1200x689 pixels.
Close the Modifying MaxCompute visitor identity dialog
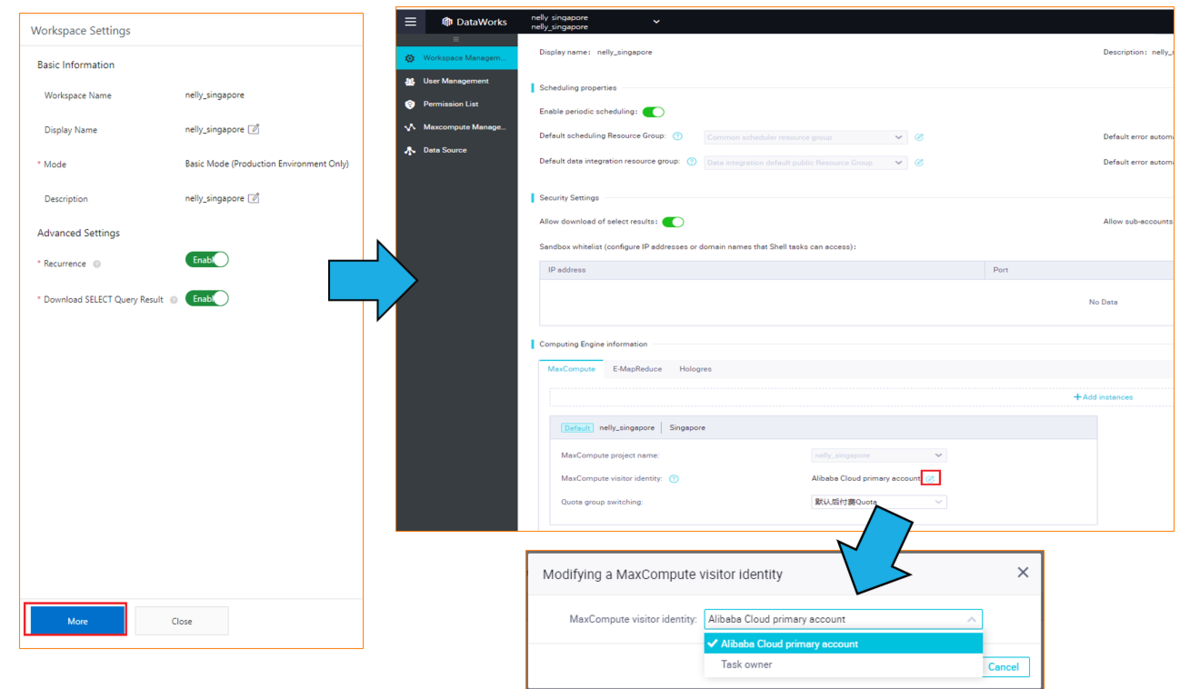tap(1022, 572)
